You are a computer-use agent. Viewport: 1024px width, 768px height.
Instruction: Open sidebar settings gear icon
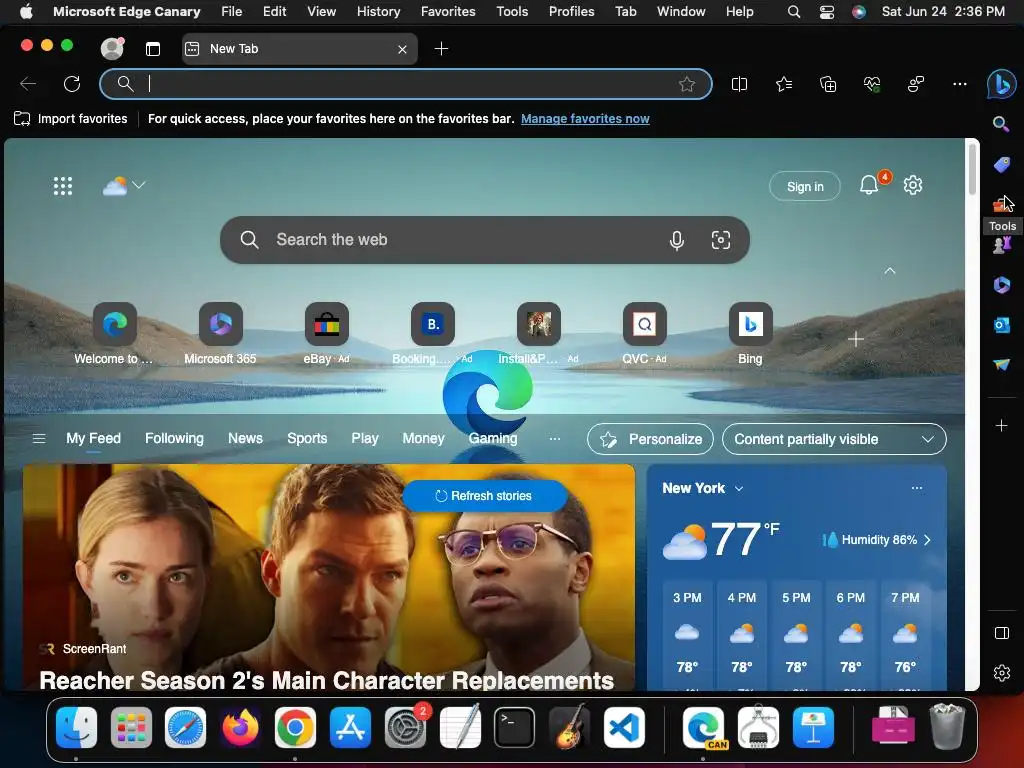pos(1001,673)
